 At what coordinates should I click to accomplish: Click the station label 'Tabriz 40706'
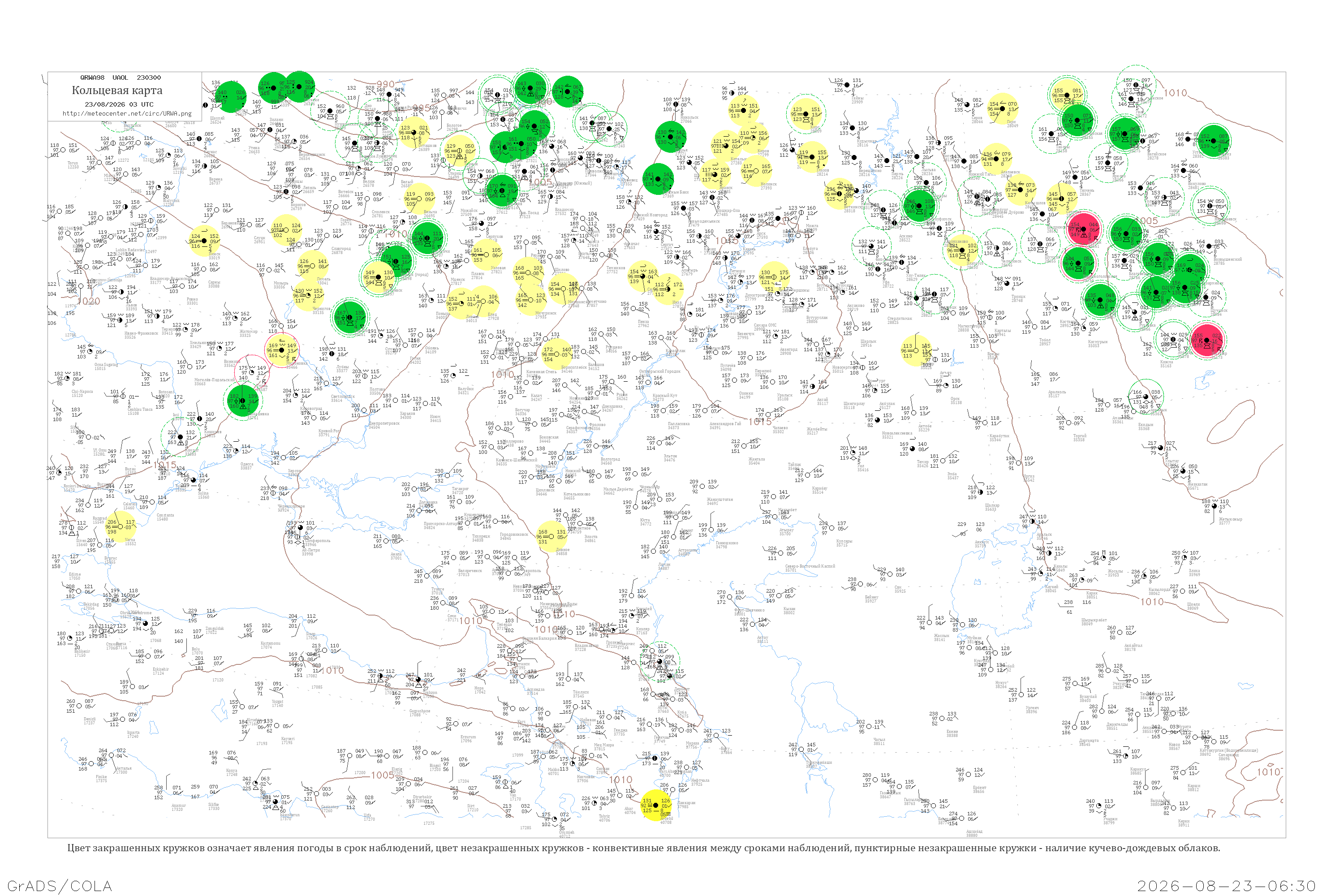pyautogui.click(x=604, y=818)
